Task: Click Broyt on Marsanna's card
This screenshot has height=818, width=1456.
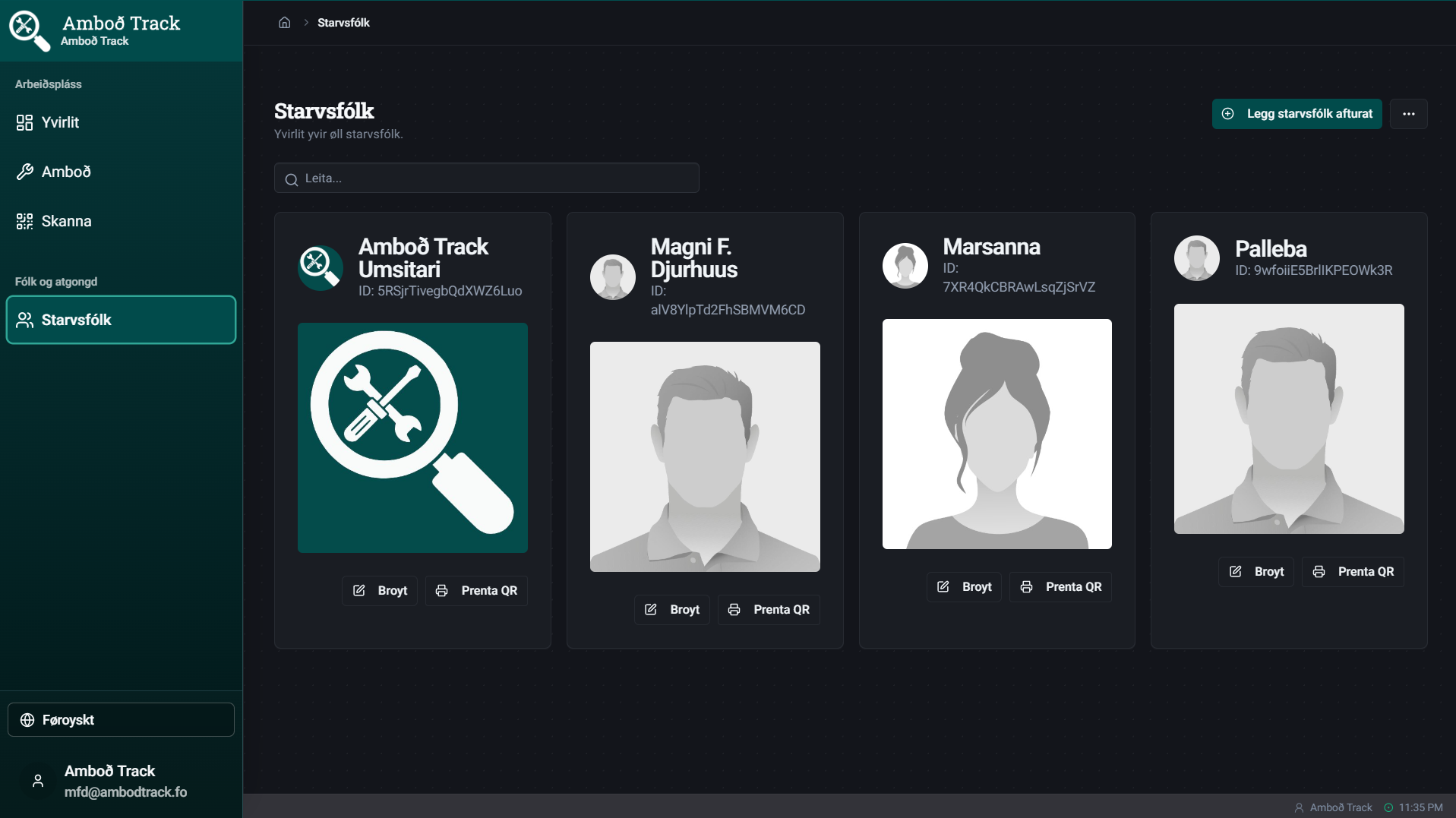Action: point(964,587)
